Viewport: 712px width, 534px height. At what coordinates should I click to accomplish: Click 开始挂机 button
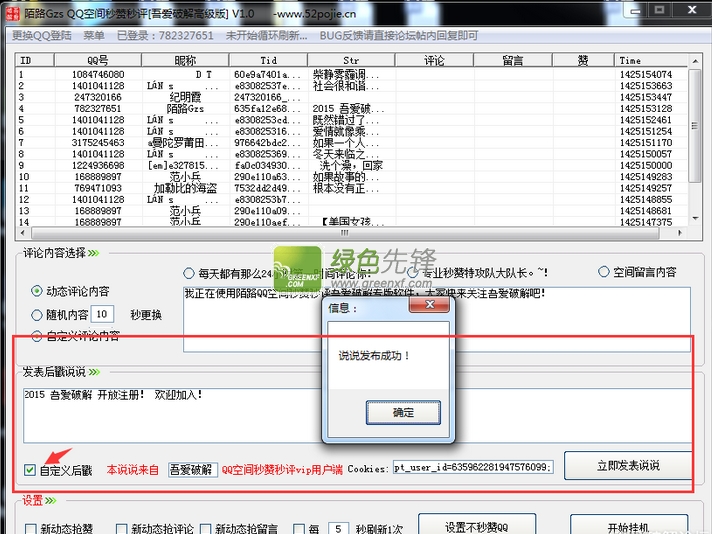628,525
